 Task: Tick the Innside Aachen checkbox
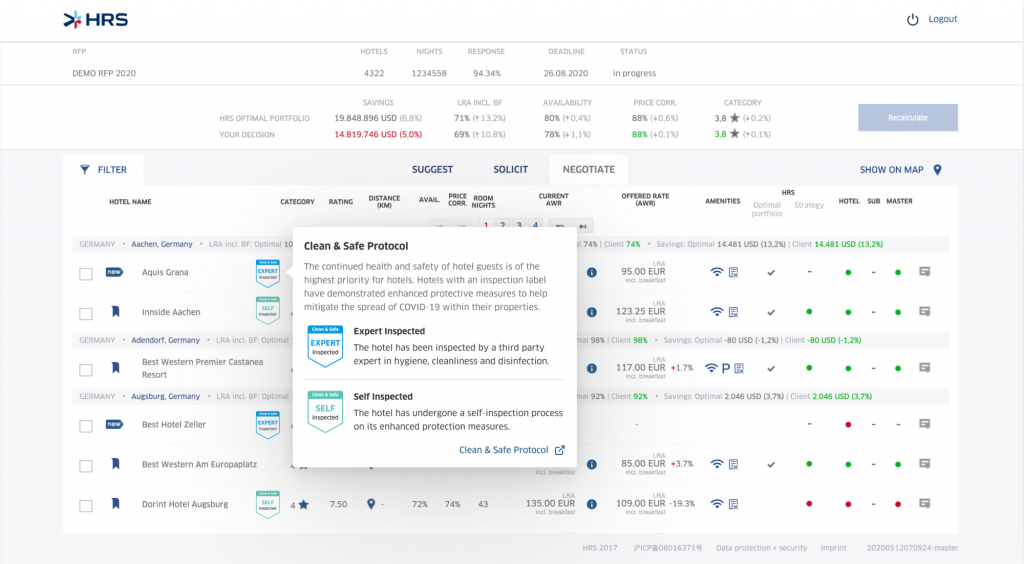[x=86, y=313]
